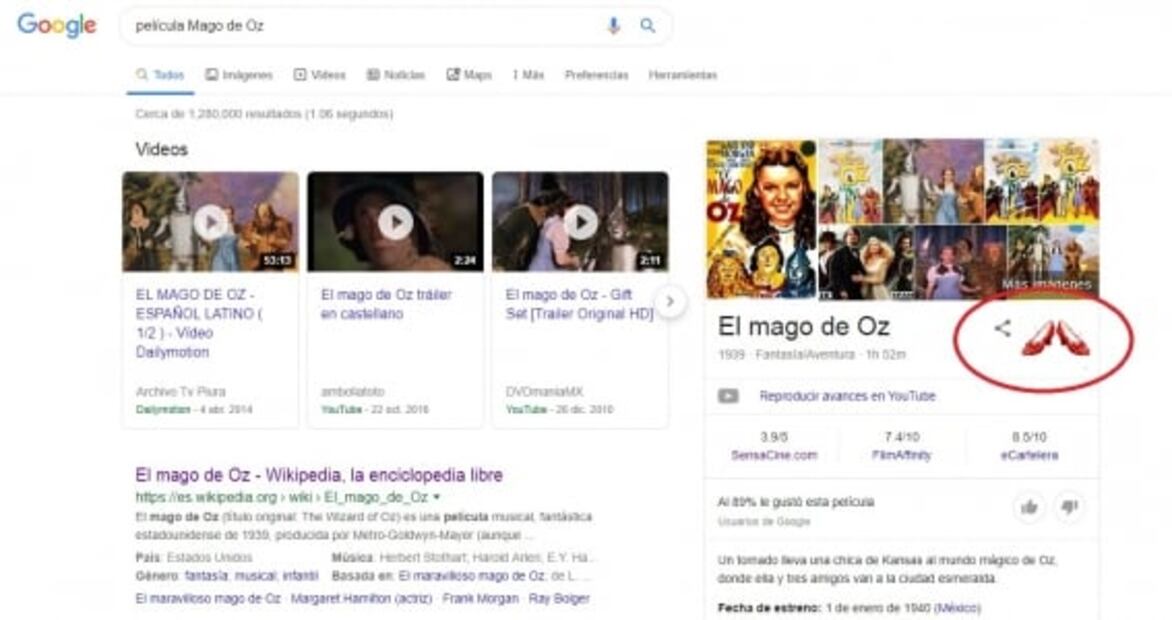Click the arrow to see more videos
The image size is (1172, 620).
pos(668,299)
